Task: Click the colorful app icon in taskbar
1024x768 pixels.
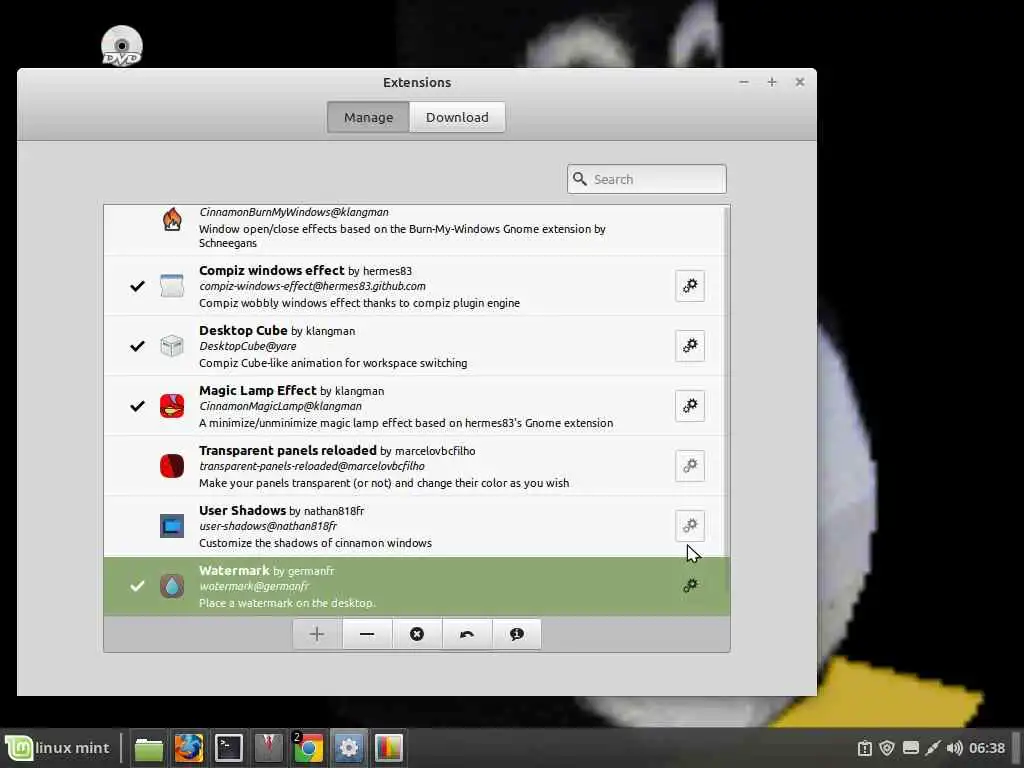Action: [x=389, y=748]
